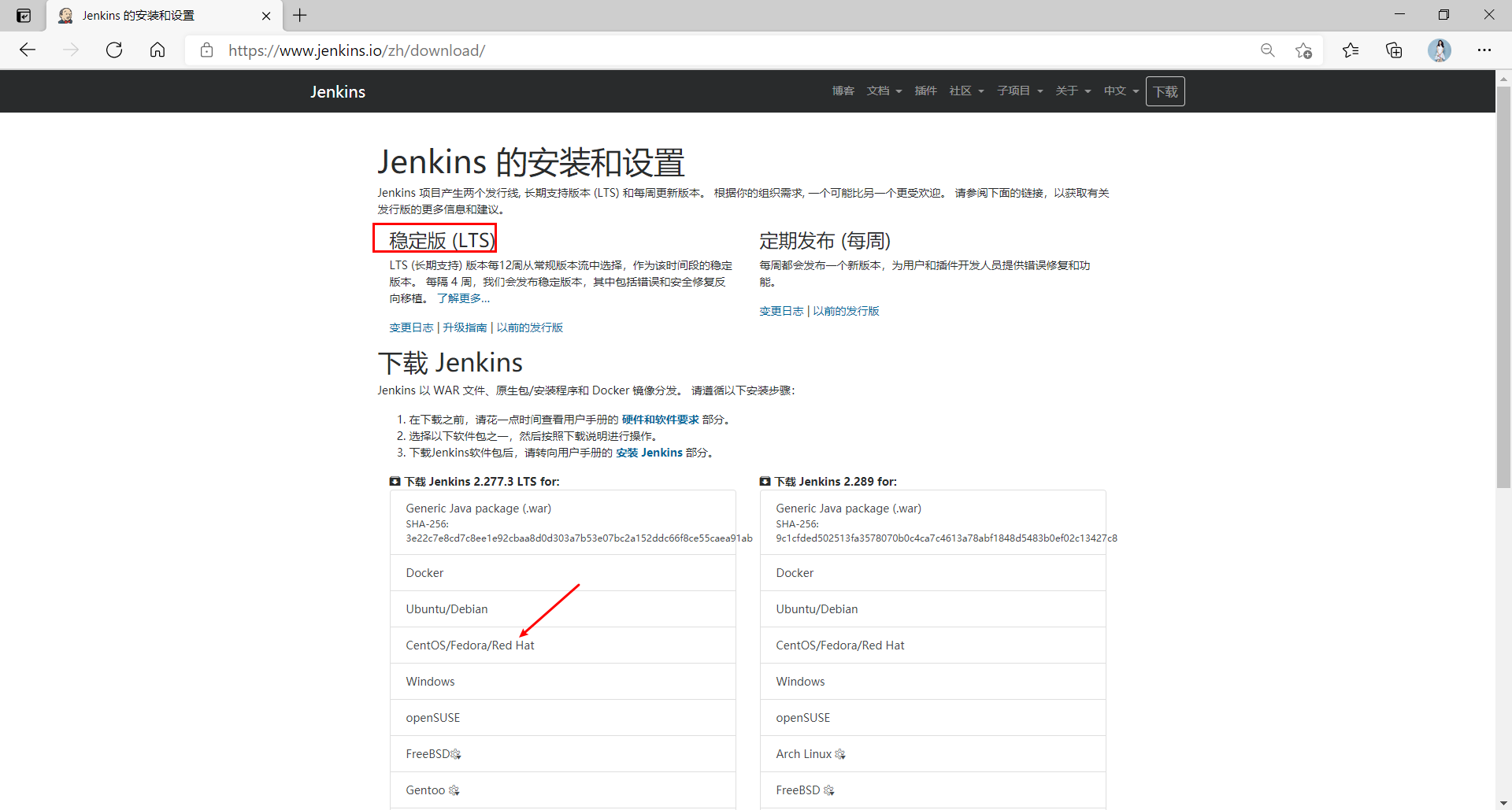Select weekly Docker download
This screenshot has width=1512, height=810.
pyautogui.click(x=933, y=573)
